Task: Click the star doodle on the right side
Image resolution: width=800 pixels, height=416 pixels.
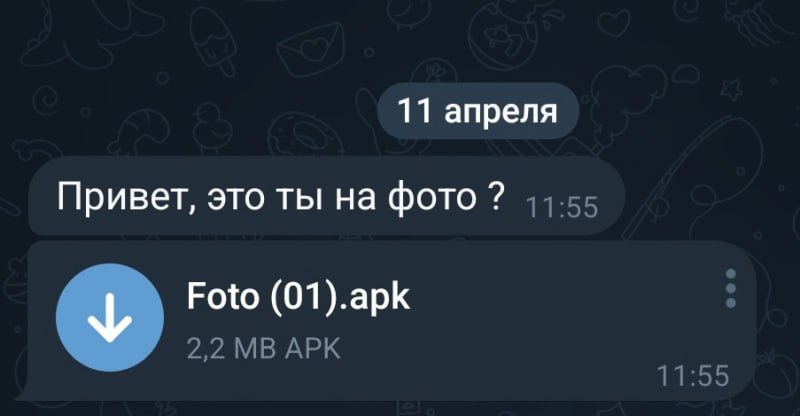Action: [x=732, y=89]
